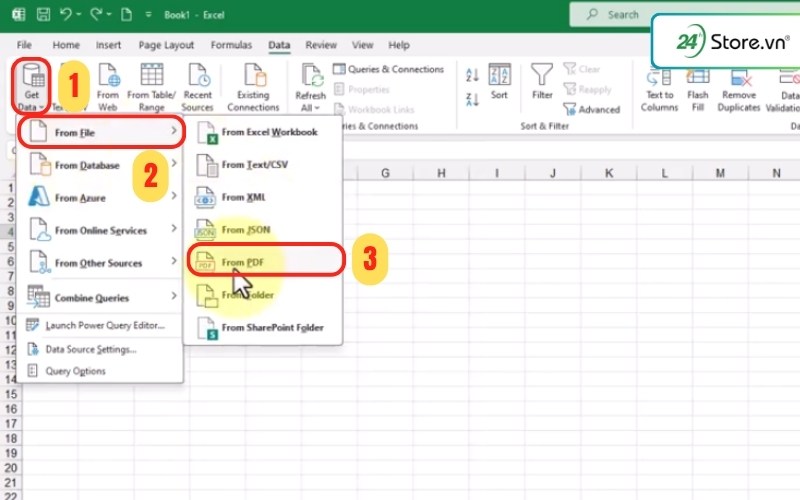Select column G header
800x500 pixels.
pos(385,173)
